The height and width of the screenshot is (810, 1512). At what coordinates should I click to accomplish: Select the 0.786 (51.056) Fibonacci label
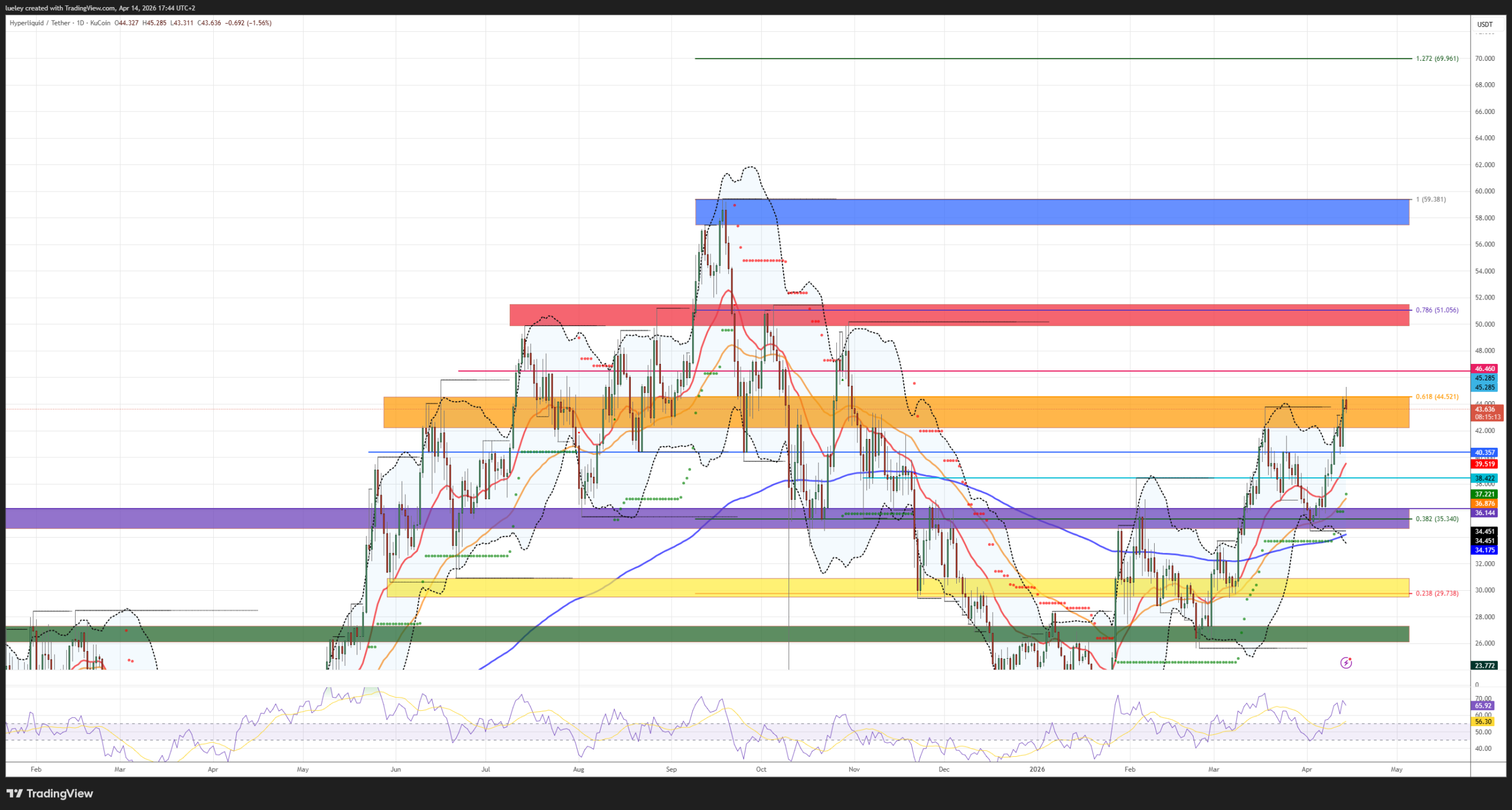(1436, 310)
